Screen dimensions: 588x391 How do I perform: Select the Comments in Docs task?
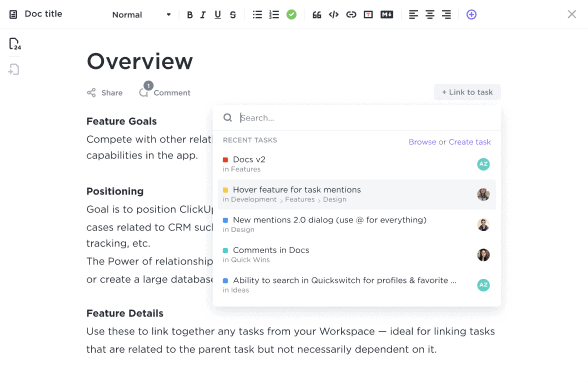point(357,255)
